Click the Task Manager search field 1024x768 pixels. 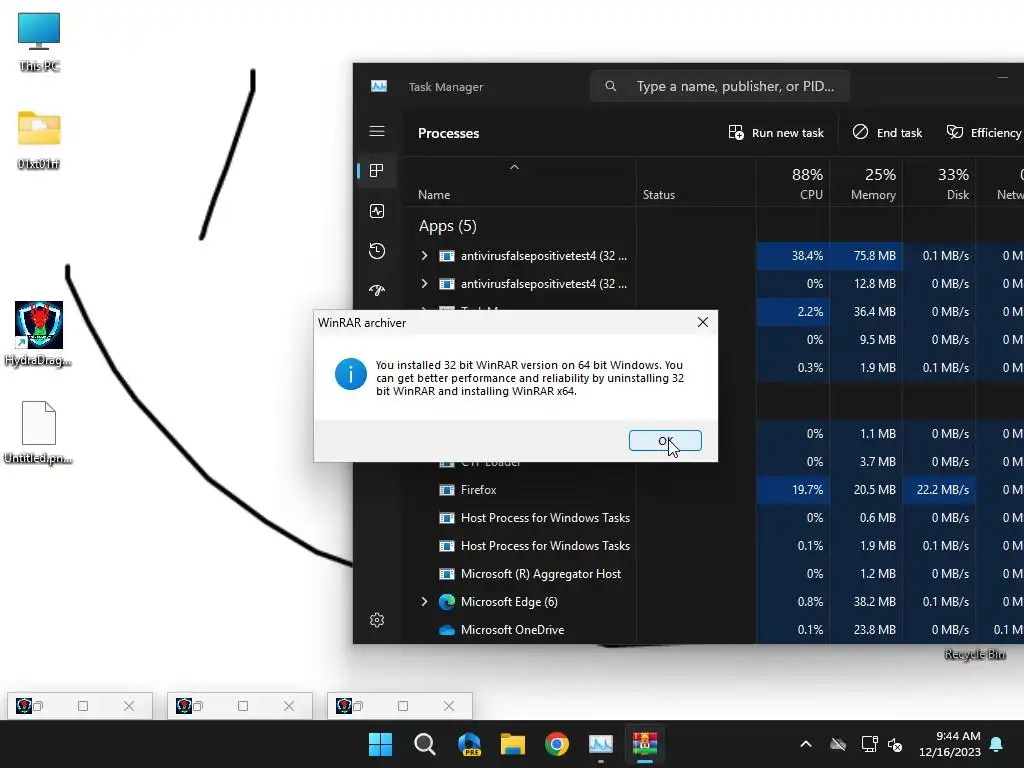coord(720,86)
